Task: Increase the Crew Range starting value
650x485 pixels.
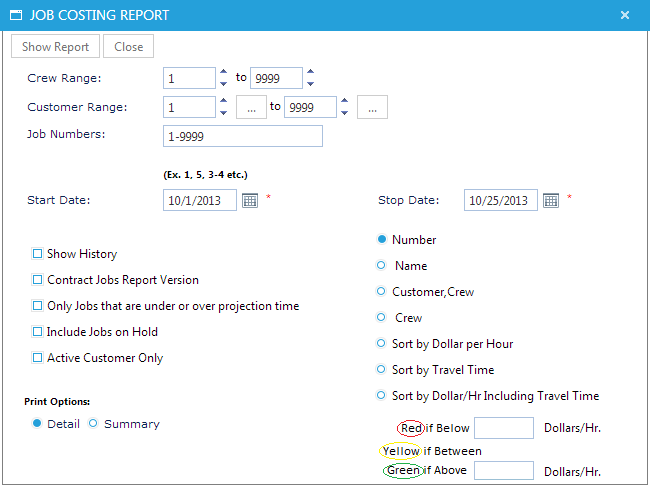Action: coord(223,72)
